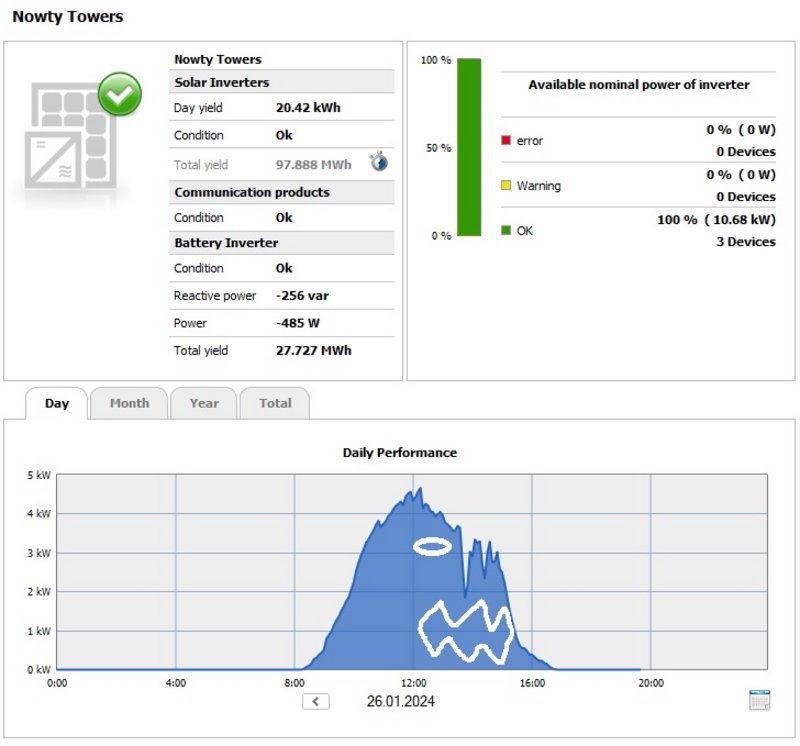
Task: Click the 3 Devices count
Action: tap(745, 242)
